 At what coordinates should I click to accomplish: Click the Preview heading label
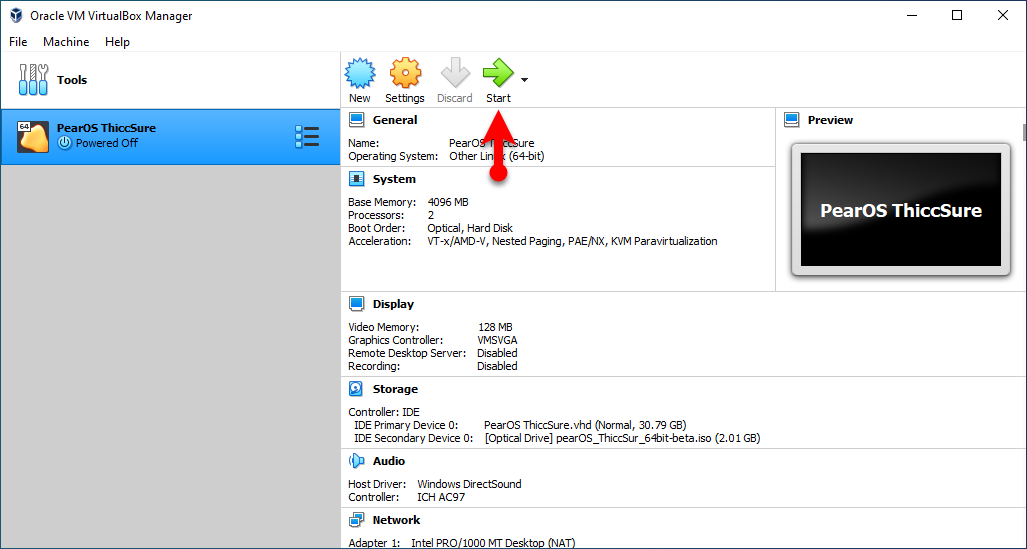[x=830, y=120]
